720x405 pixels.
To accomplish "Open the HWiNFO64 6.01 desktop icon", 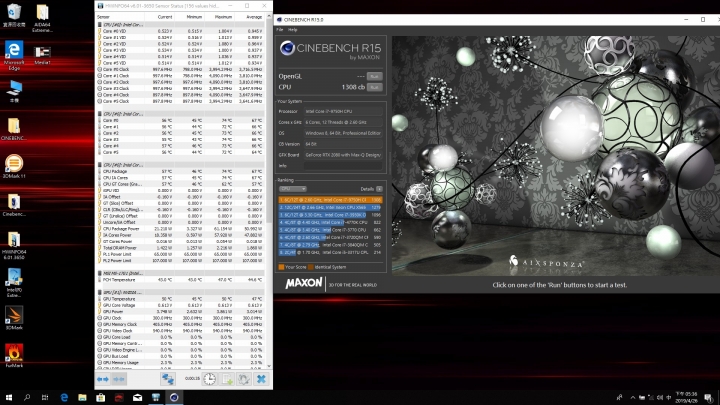I will point(14,246).
